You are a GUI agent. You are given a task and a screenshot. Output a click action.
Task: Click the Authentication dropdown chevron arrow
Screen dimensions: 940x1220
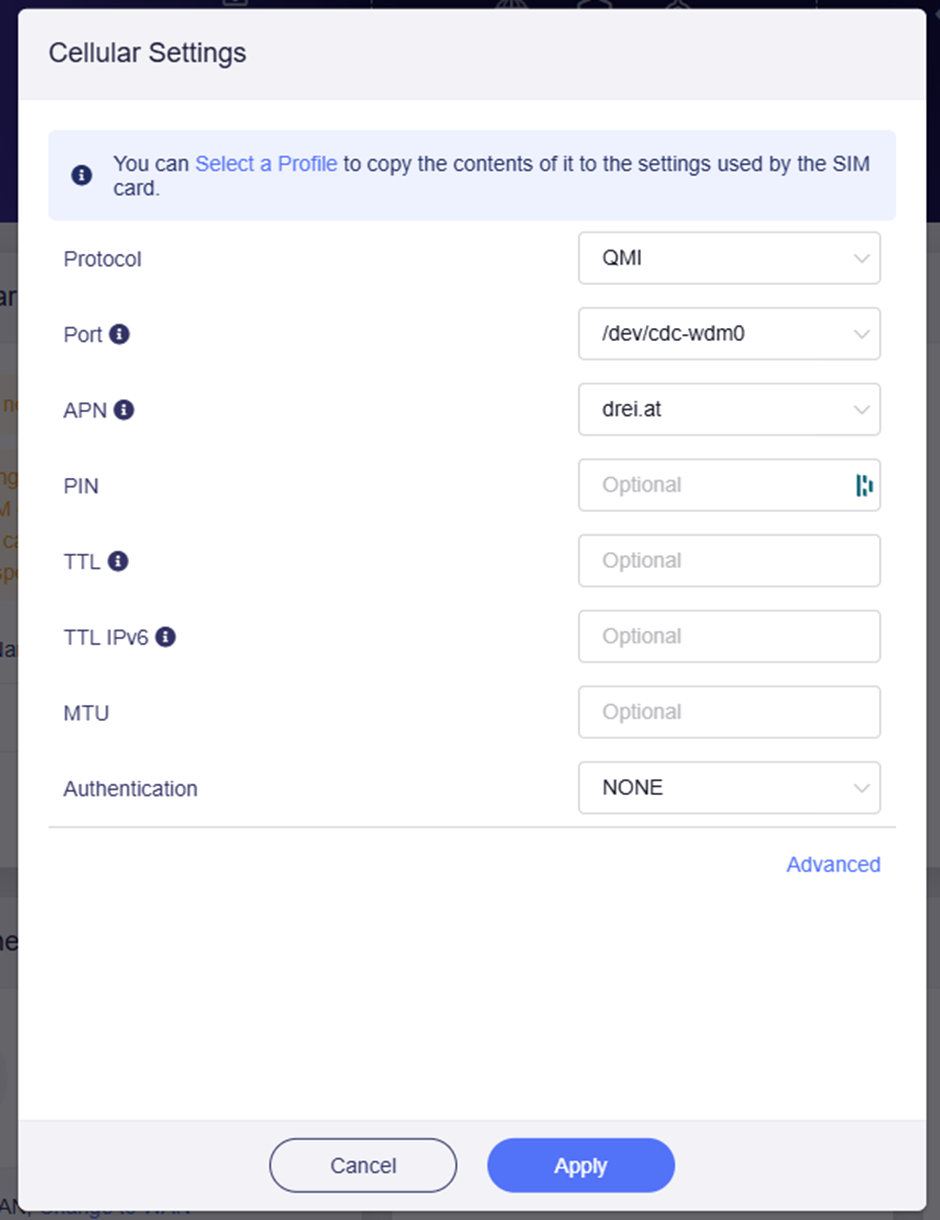861,788
